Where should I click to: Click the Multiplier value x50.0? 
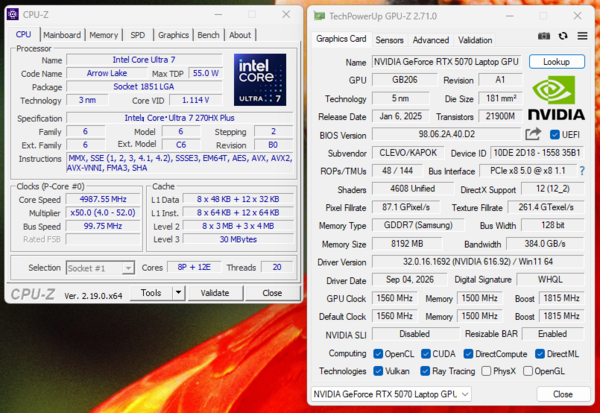103,212
